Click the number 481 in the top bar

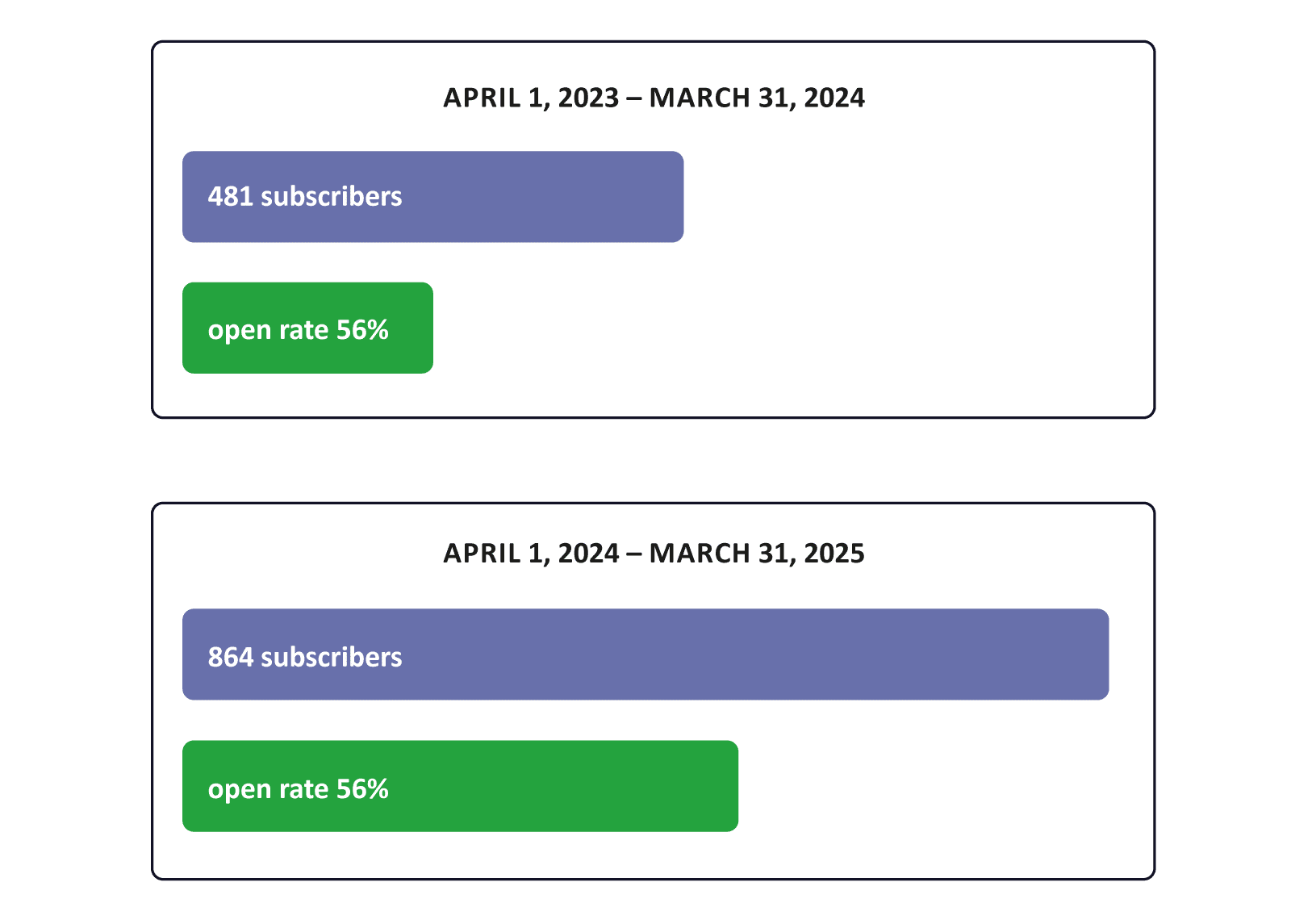230,197
